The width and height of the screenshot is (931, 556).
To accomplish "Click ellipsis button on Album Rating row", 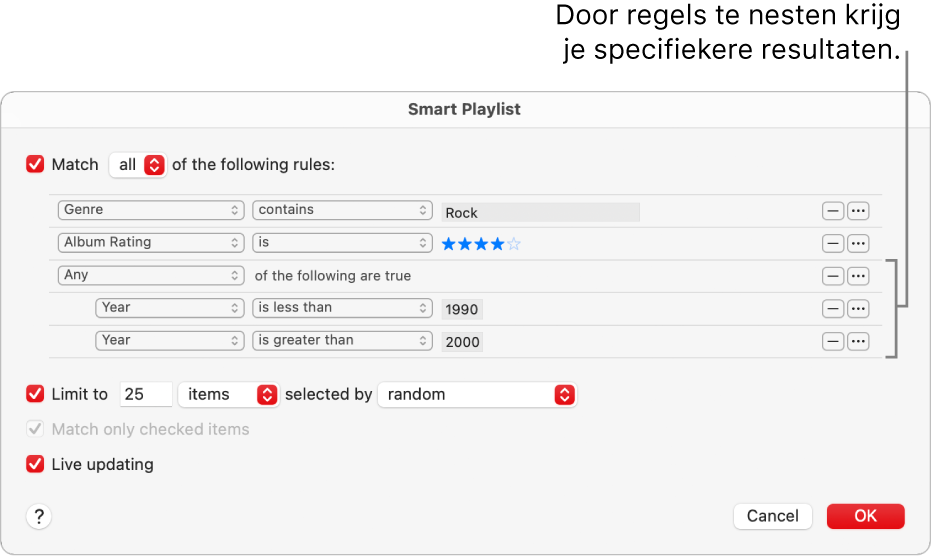I will (858, 243).
